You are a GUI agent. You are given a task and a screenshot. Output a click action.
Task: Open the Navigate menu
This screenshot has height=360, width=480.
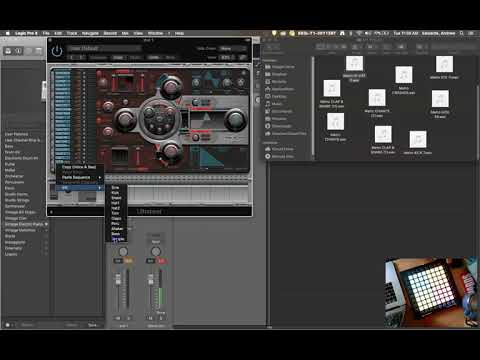[90, 33]
